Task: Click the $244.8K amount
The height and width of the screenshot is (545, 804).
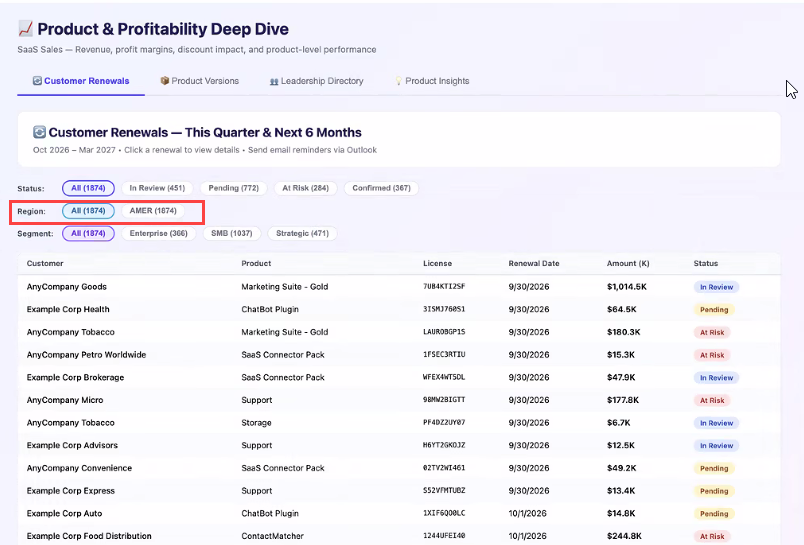Action: click(x=624, y=536)
